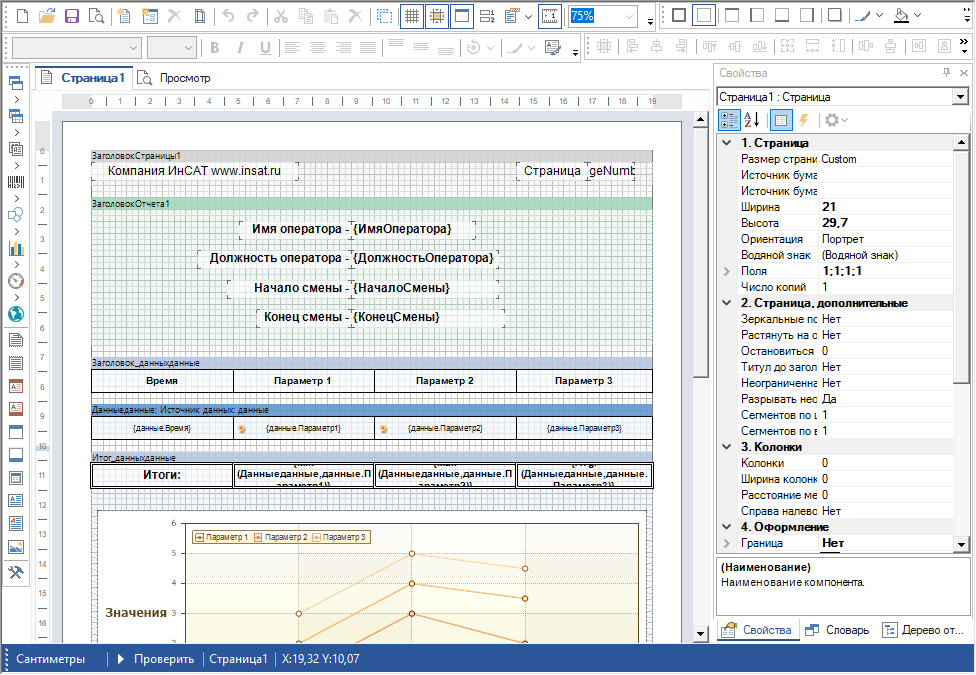Select Image component tool
Screen dimensions: 976x675
pos(16,547)
